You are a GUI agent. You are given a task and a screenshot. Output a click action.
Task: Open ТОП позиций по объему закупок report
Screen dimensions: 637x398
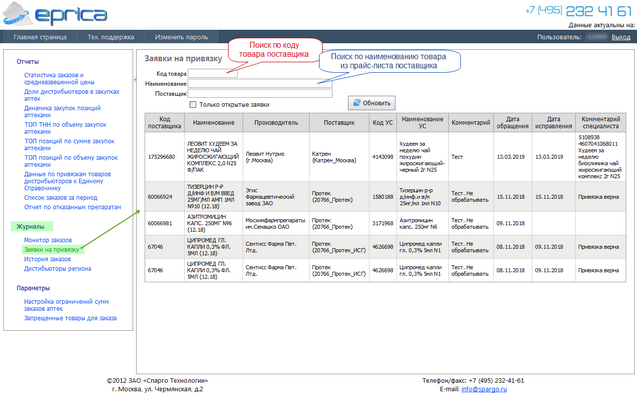71,161
